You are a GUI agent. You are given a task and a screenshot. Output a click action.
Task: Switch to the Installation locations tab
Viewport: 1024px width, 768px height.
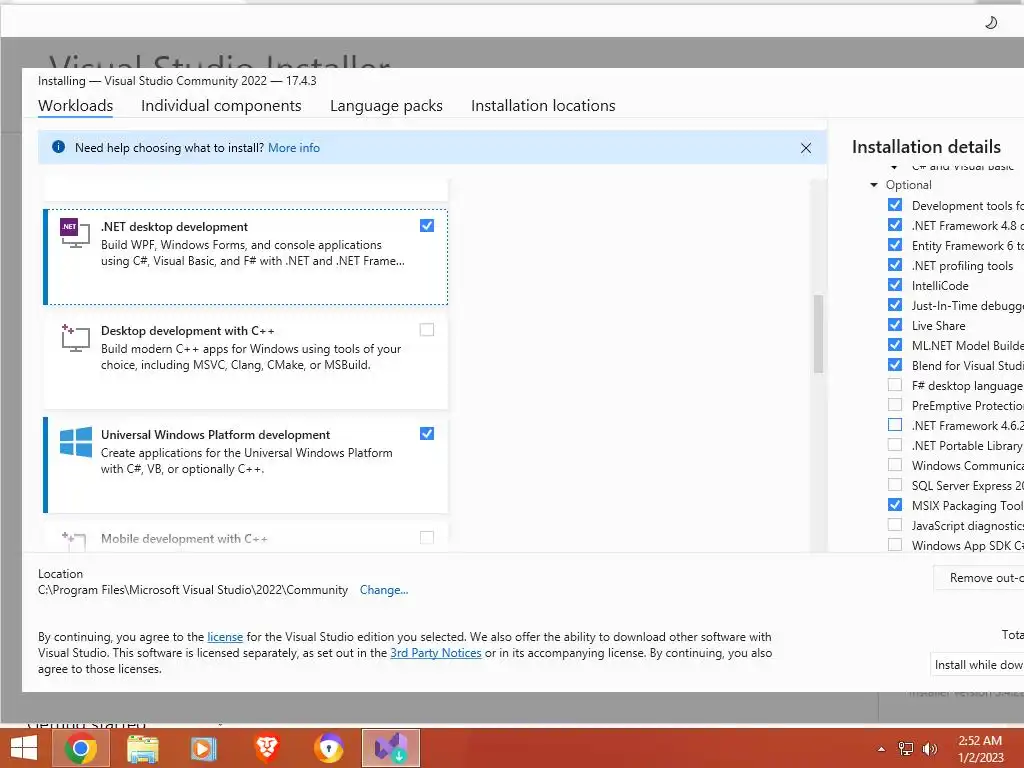pyautogui.click(x=543, y=106)
